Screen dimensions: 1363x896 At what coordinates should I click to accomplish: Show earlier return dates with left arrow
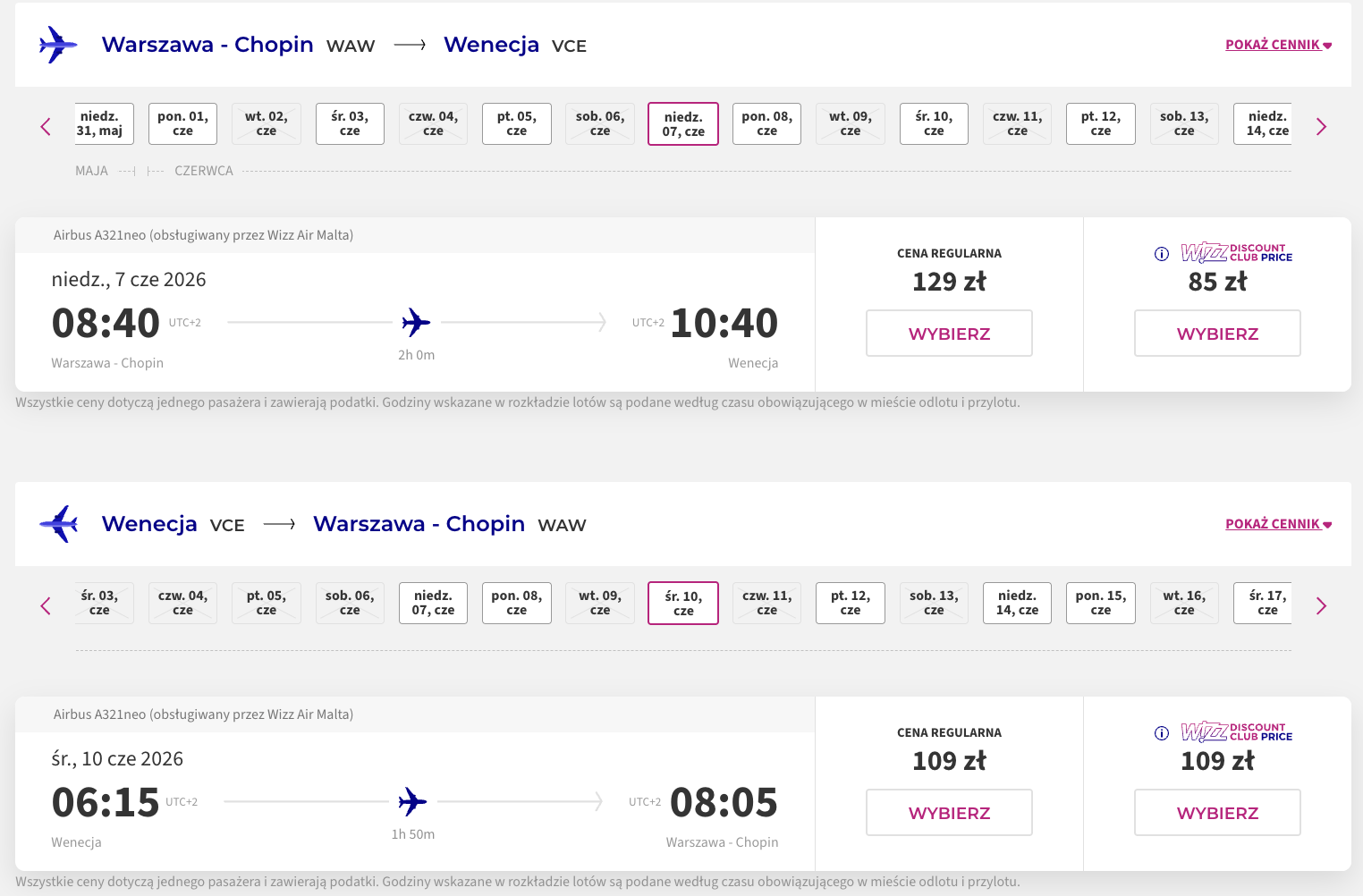[x=46, y=606]
